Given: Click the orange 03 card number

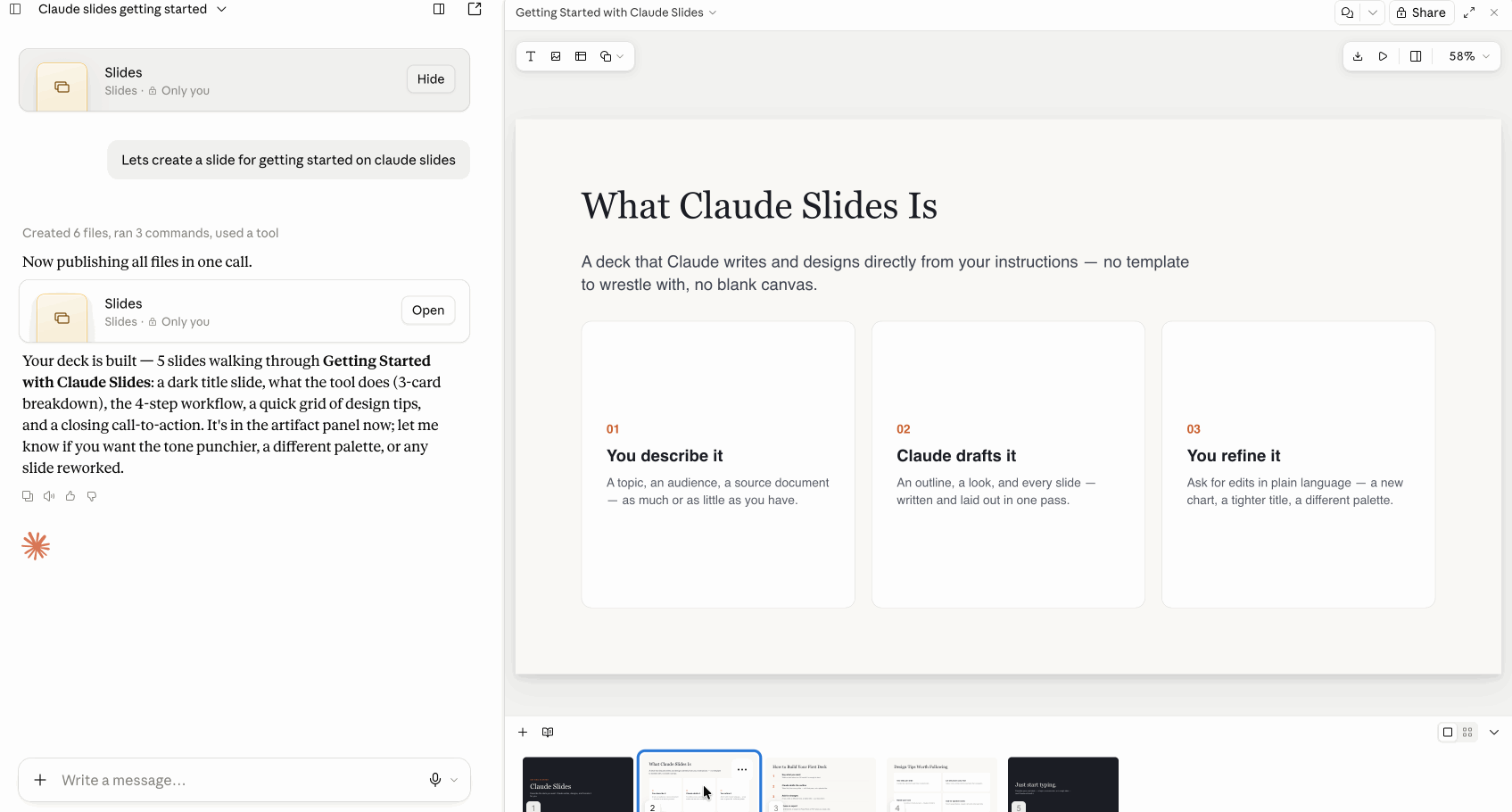Looking at the screenshot, I should 1194,429.
